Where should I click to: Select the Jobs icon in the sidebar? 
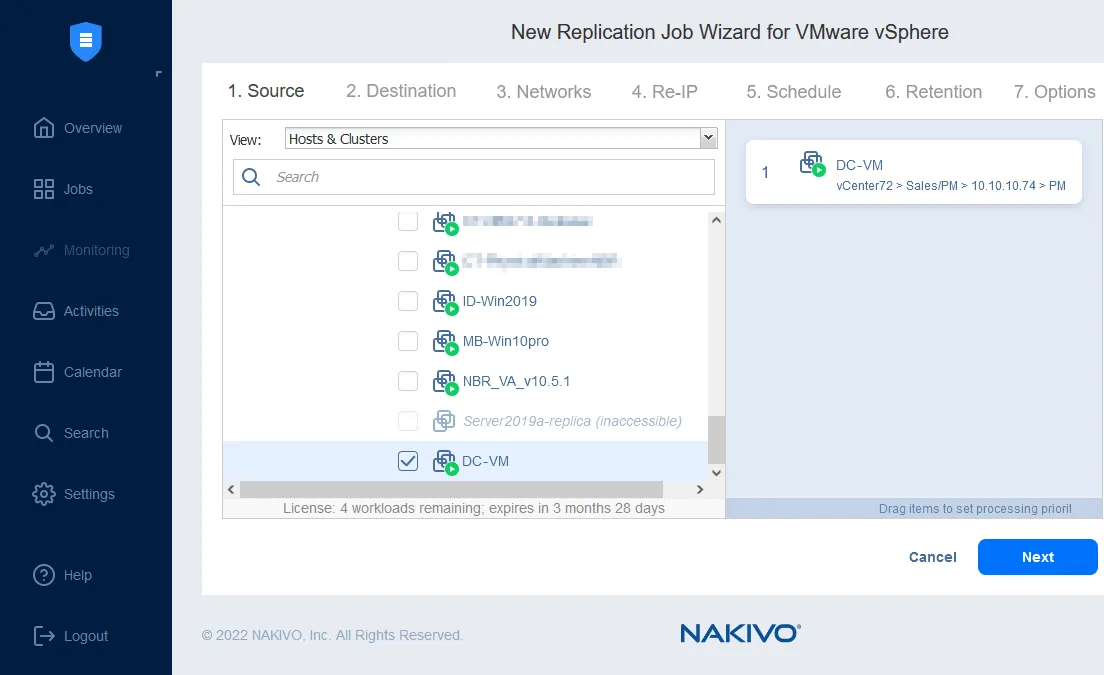(44, 189)
